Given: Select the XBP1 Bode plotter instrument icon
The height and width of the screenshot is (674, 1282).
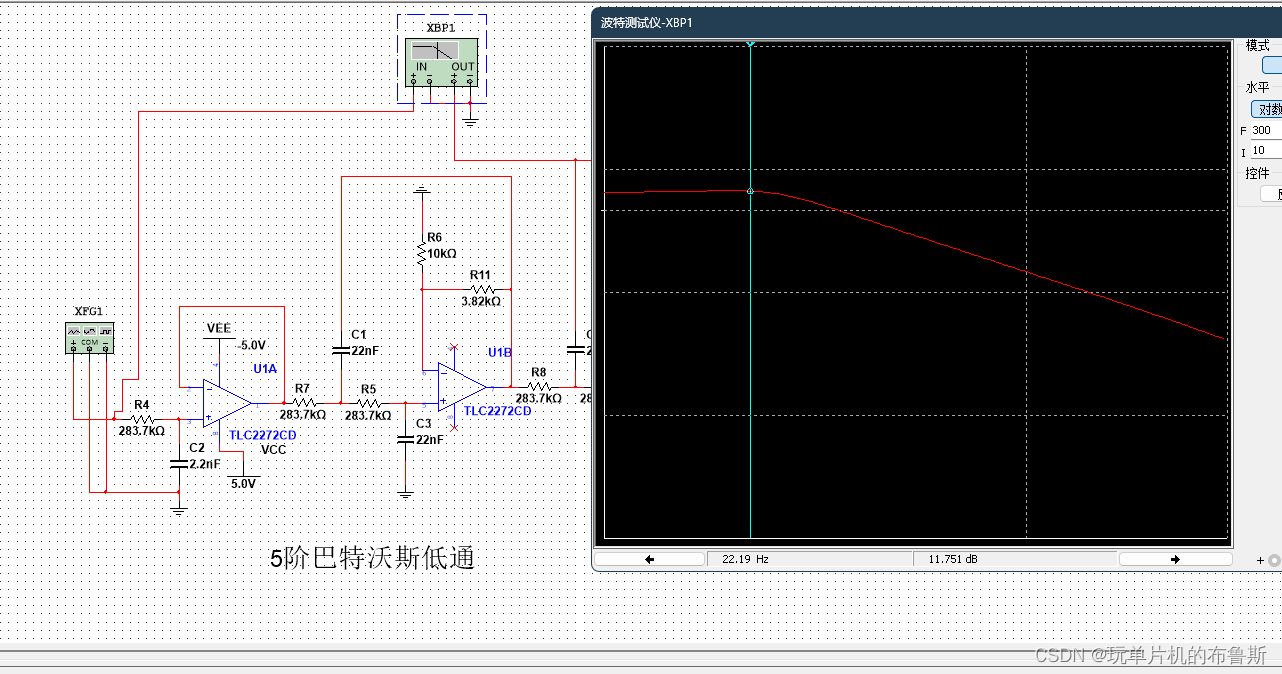Looking at the screenshot, I should coord(441,62).
